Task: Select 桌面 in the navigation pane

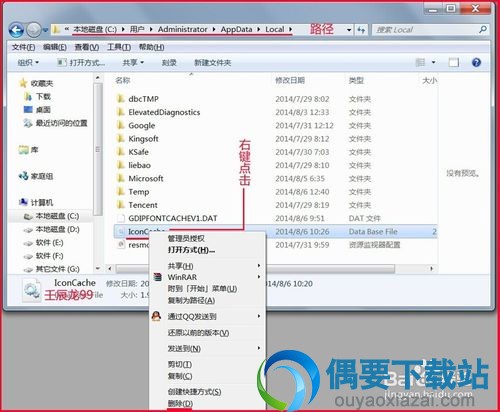Action: pyautogui.click(x=43, y=110)
